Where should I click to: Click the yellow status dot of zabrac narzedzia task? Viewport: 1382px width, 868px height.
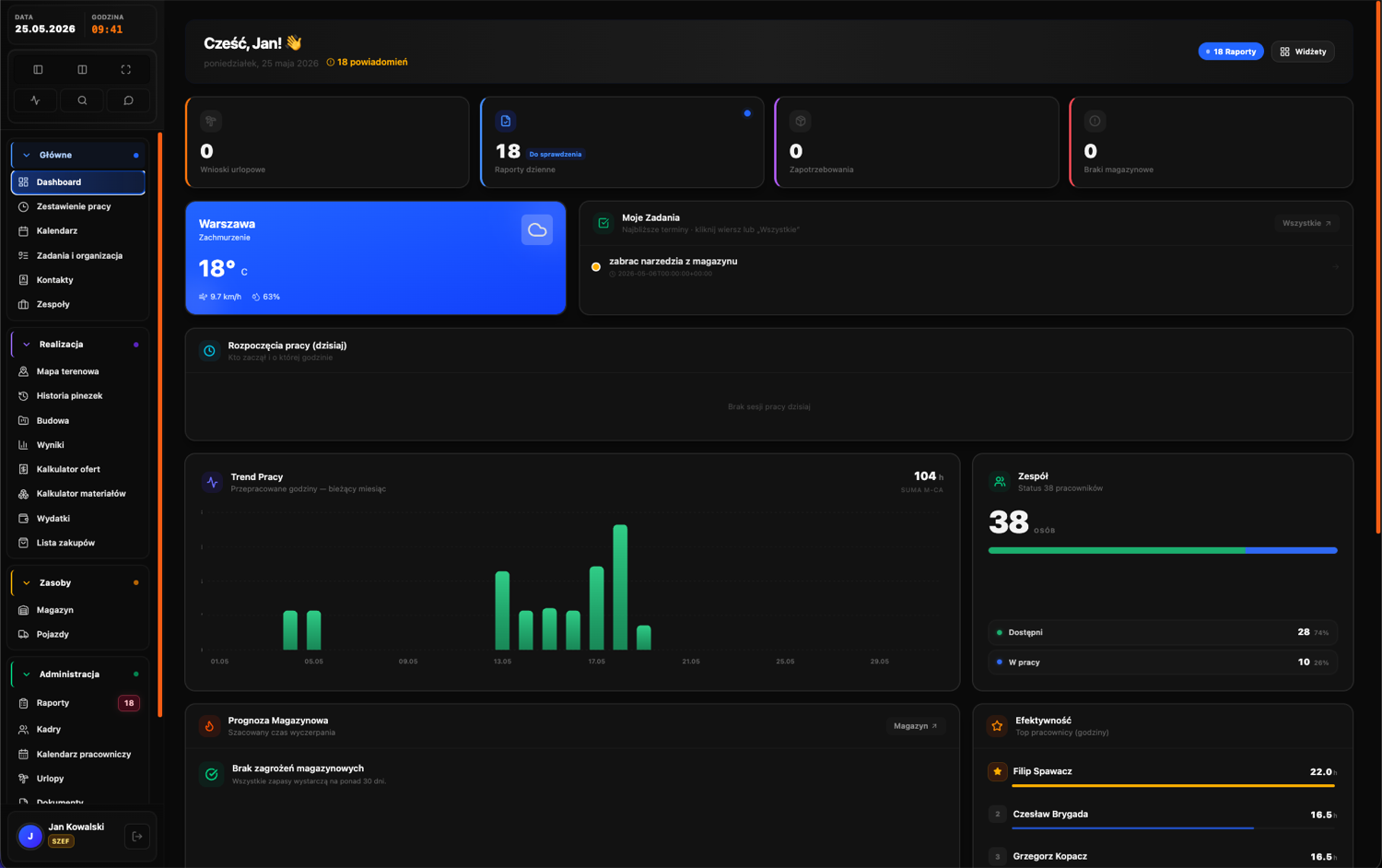point(596,267)
